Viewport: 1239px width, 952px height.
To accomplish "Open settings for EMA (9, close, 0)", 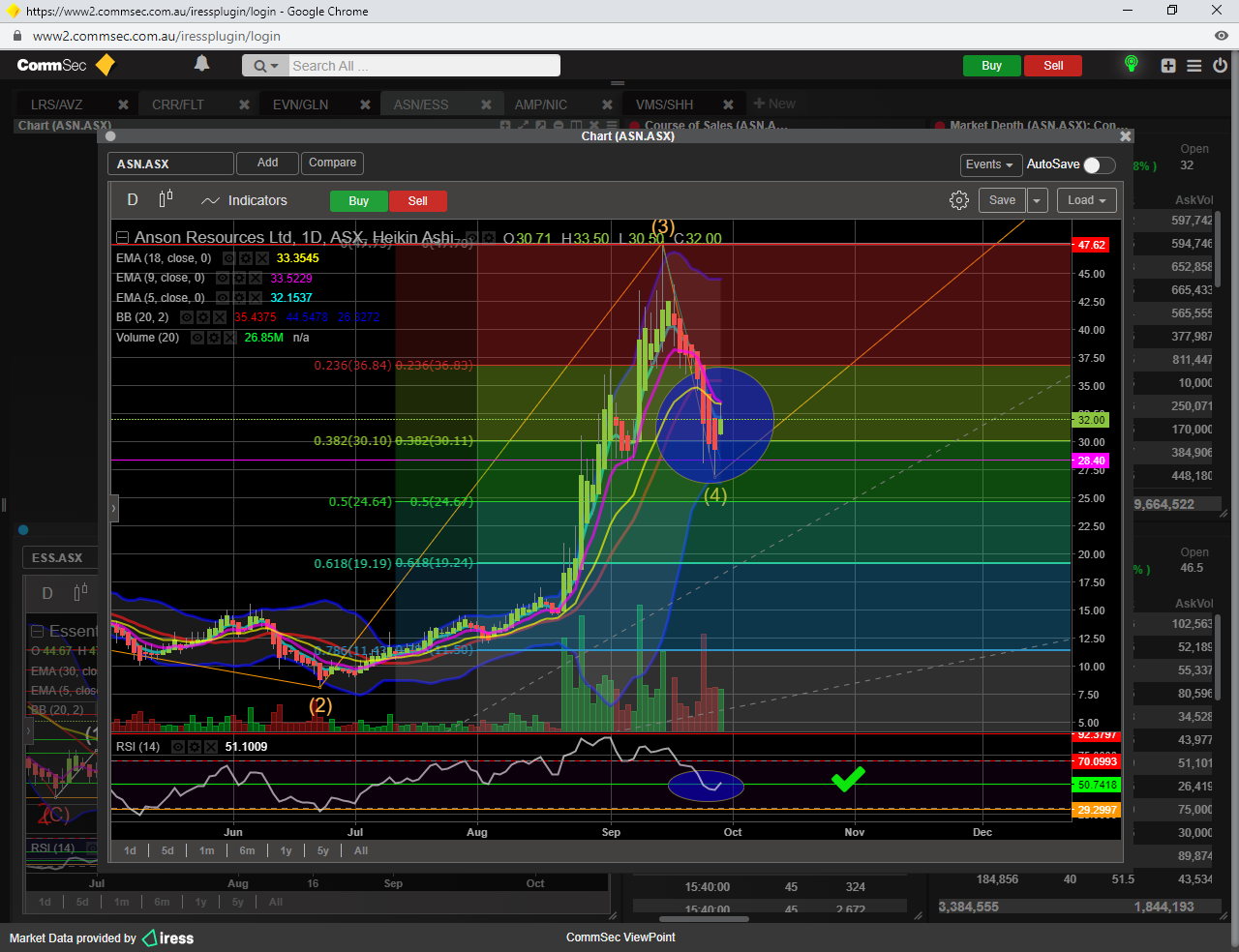I will point(238,278).
